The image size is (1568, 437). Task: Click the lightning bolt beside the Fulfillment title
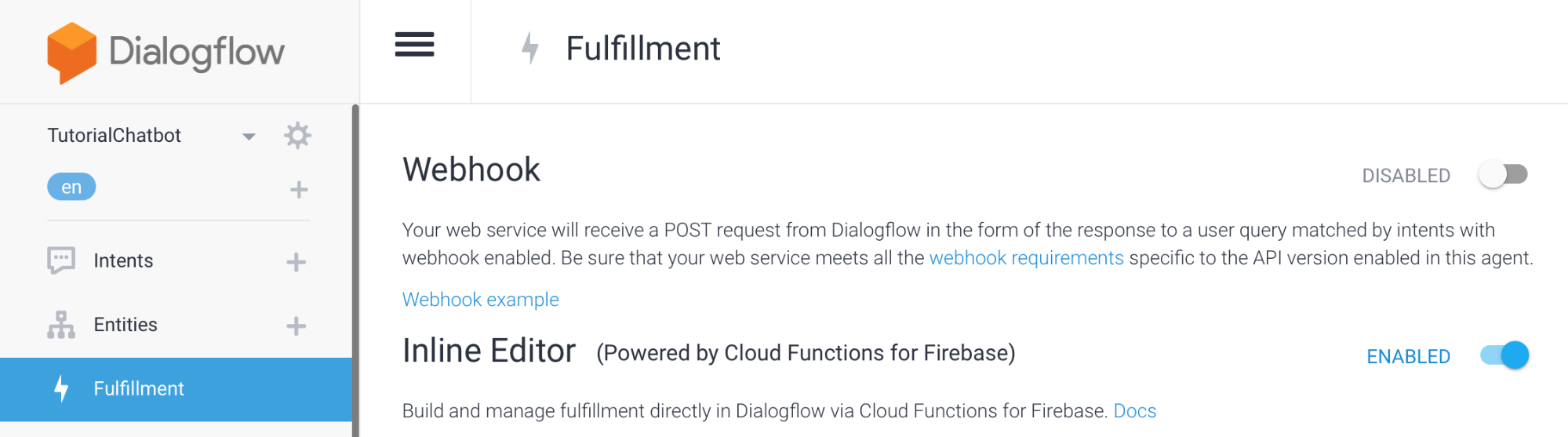[x=530, y=48]
